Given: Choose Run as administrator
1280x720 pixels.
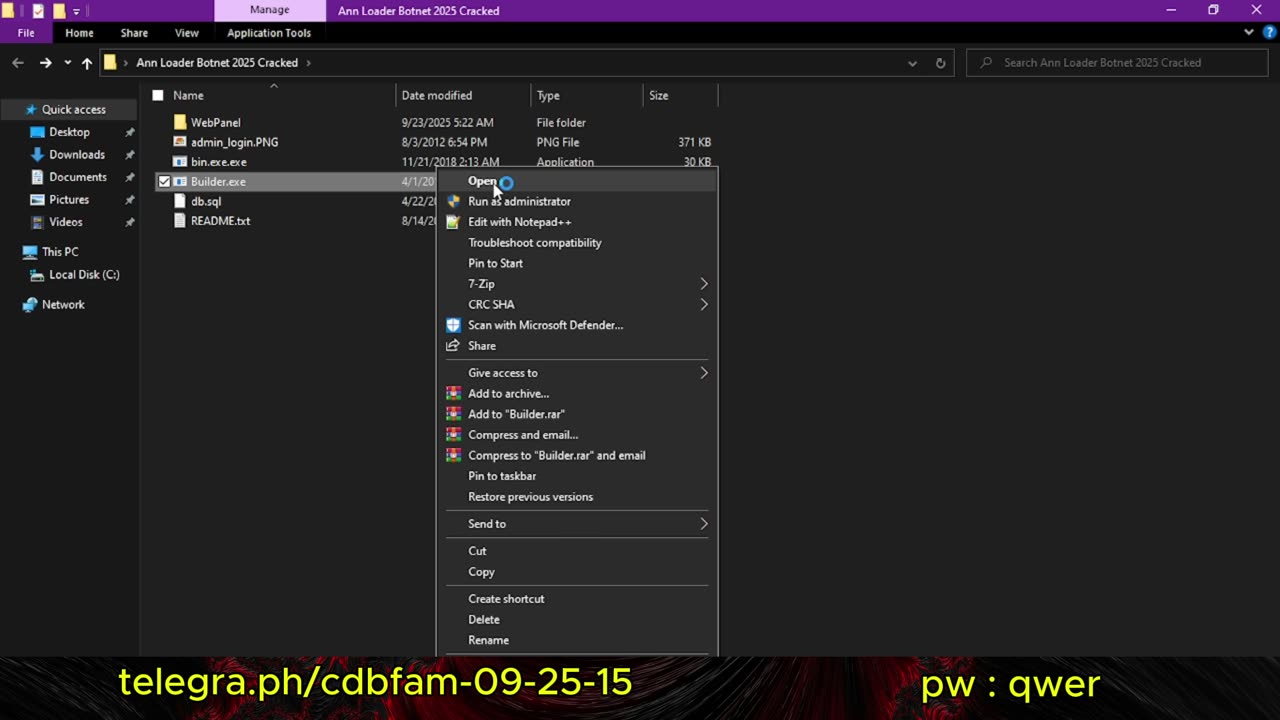Looking at the screenshot, I should (577, 202).
